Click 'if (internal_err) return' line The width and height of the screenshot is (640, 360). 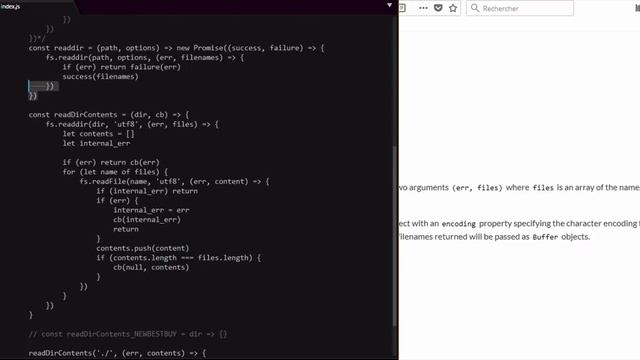[147, 191]
